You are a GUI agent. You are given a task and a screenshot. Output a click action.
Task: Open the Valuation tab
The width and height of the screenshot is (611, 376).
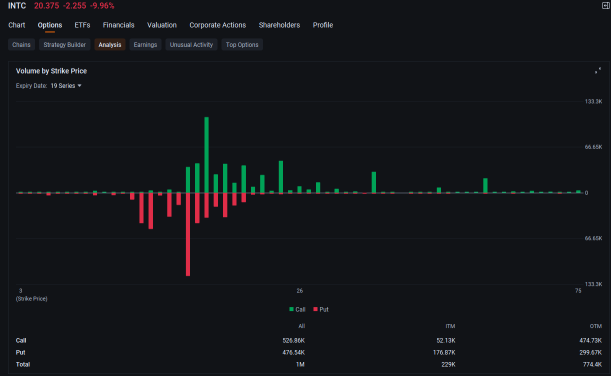click(162, 25)
